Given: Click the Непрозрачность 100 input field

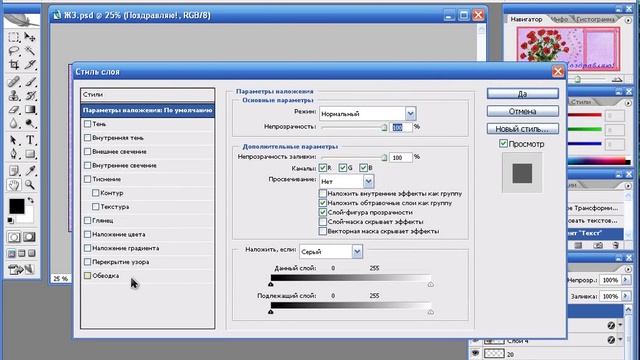Looking at the screenshot, I should pos(401,127).
